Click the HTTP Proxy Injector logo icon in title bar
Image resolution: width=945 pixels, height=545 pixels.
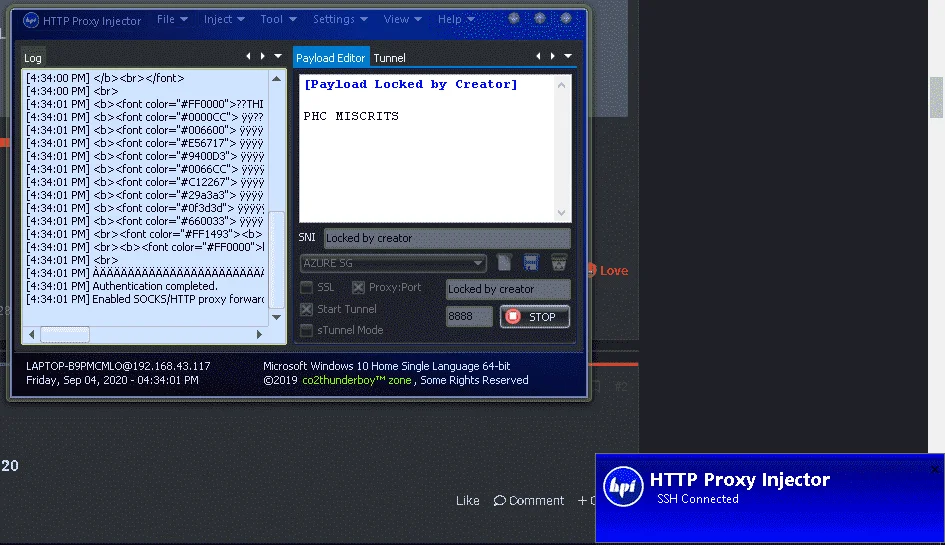point(31,20)
